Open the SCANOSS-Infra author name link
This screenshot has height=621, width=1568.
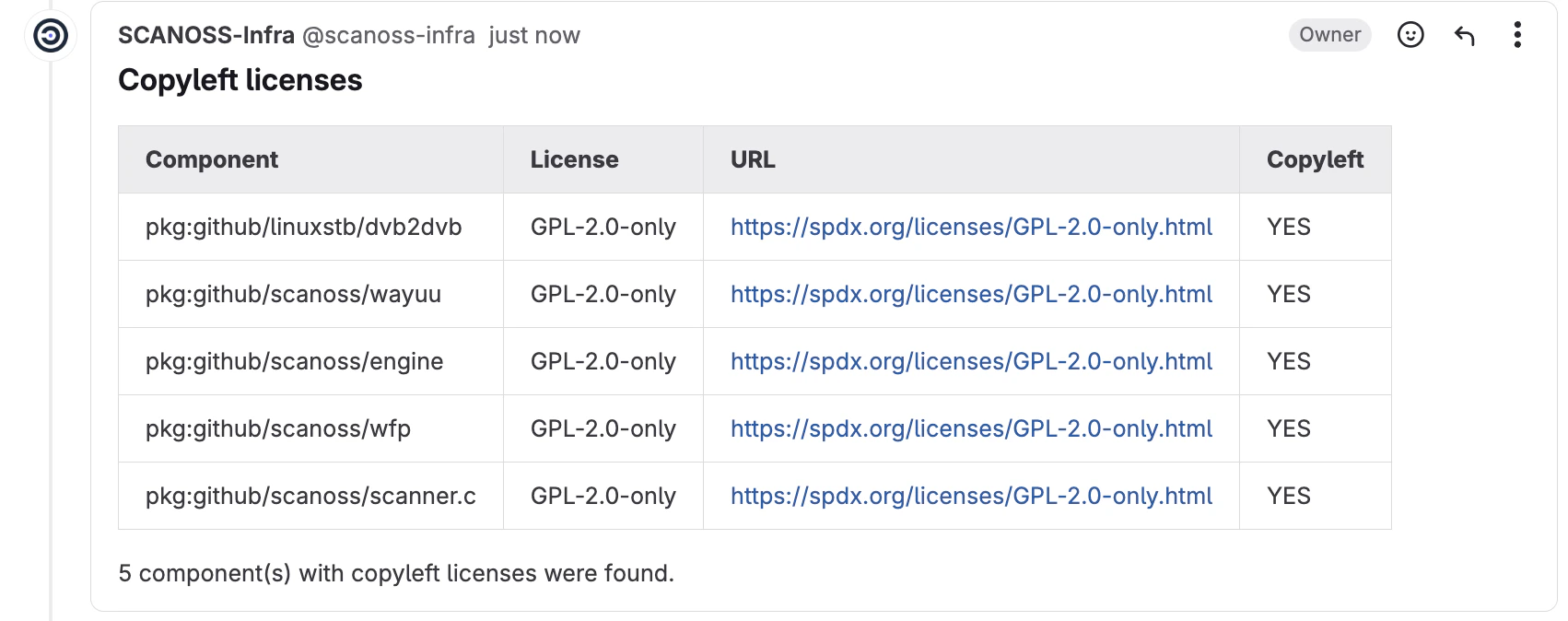click(206, 35)
